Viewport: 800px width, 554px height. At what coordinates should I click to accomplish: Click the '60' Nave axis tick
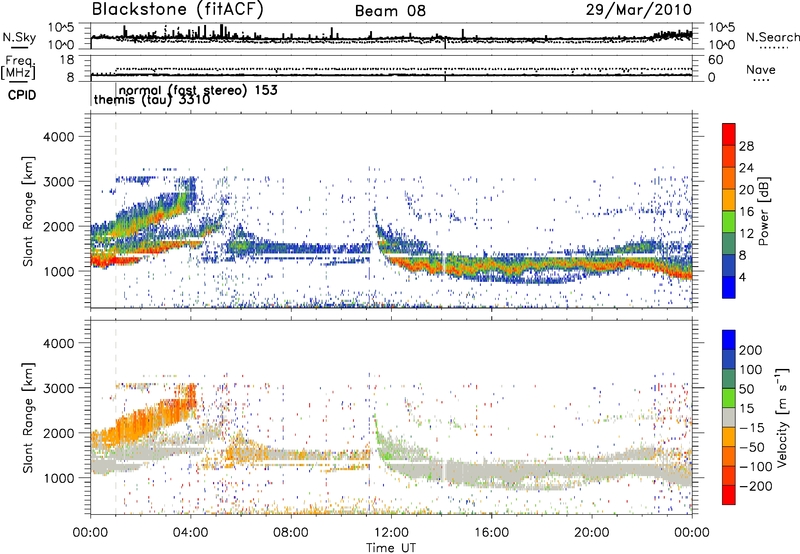(x=715, y=60)
